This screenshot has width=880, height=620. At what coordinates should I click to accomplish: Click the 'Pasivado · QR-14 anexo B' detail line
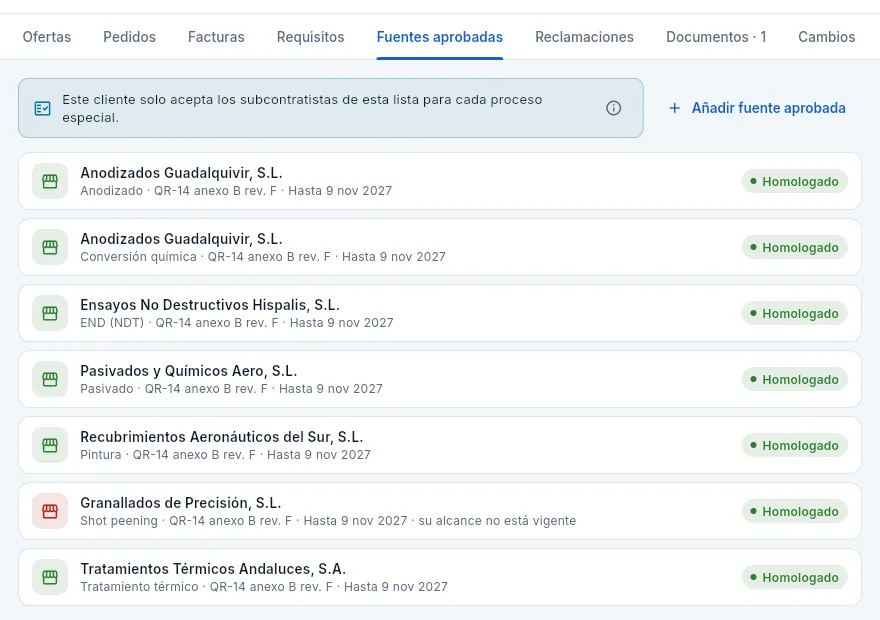click(x=231, y=389)
